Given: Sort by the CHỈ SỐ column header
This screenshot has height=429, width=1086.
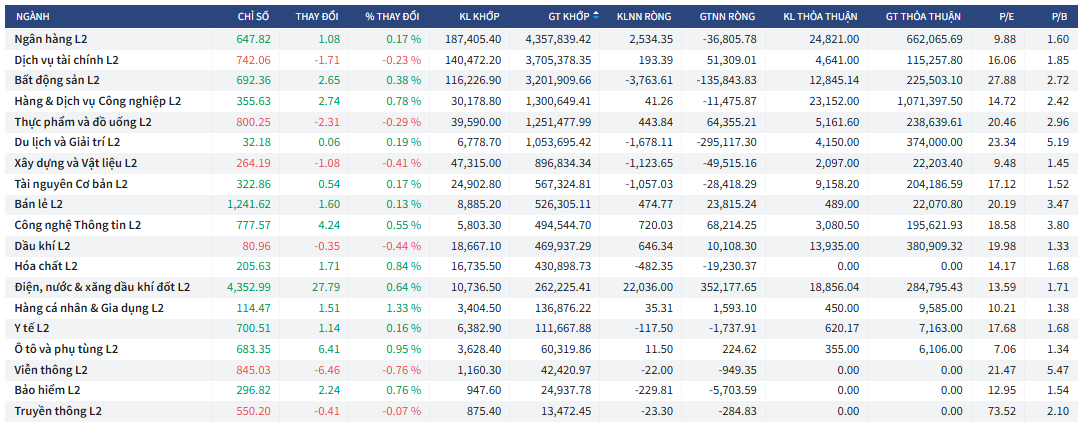Looking at the screenshot, I should tap(253, 17).
